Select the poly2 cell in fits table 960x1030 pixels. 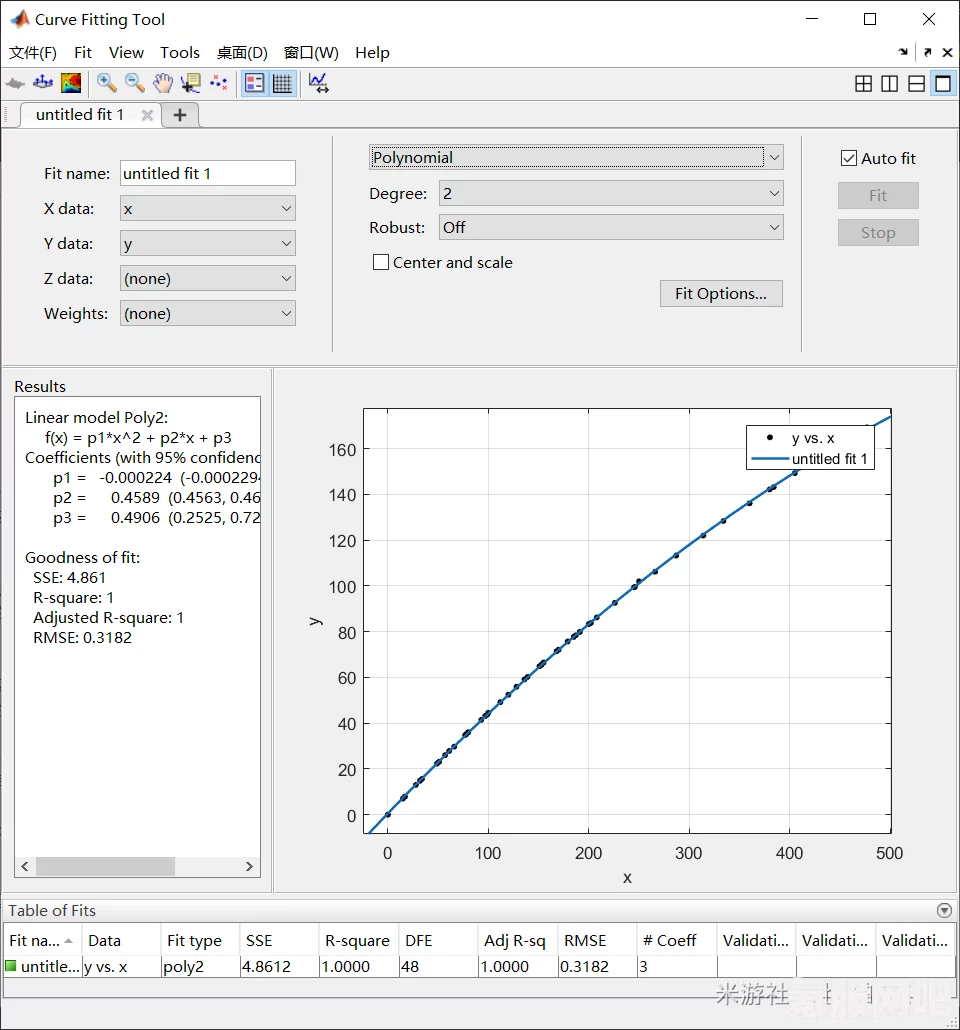(x=200, y=966)
